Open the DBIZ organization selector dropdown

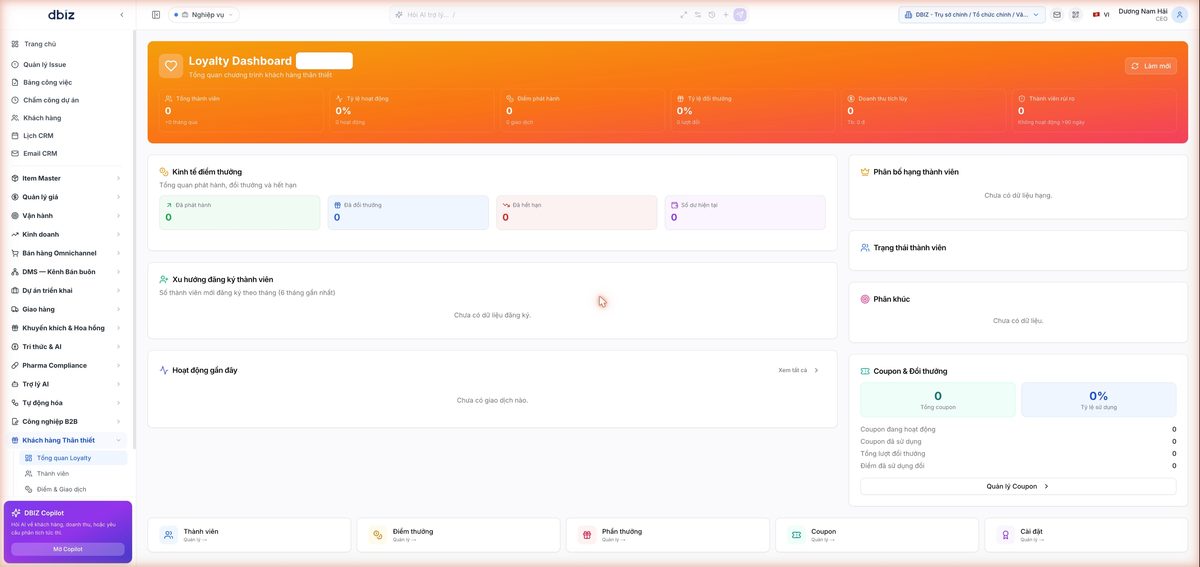(971, 15)
